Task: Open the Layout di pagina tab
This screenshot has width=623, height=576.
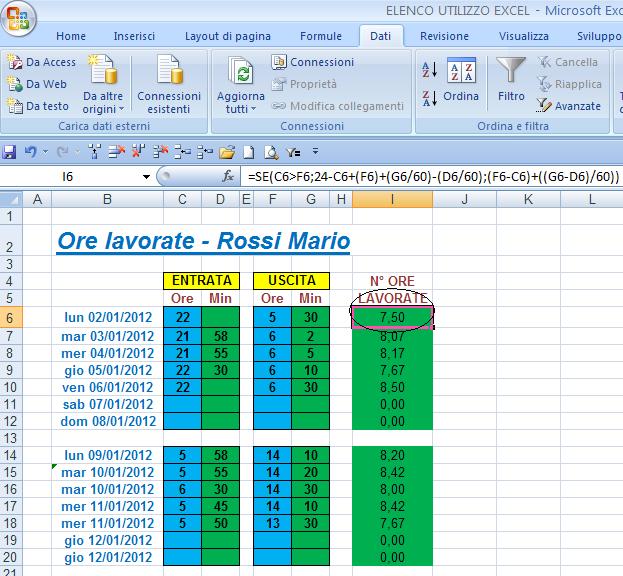Action: pyautogui.click(x=228, y=36)
